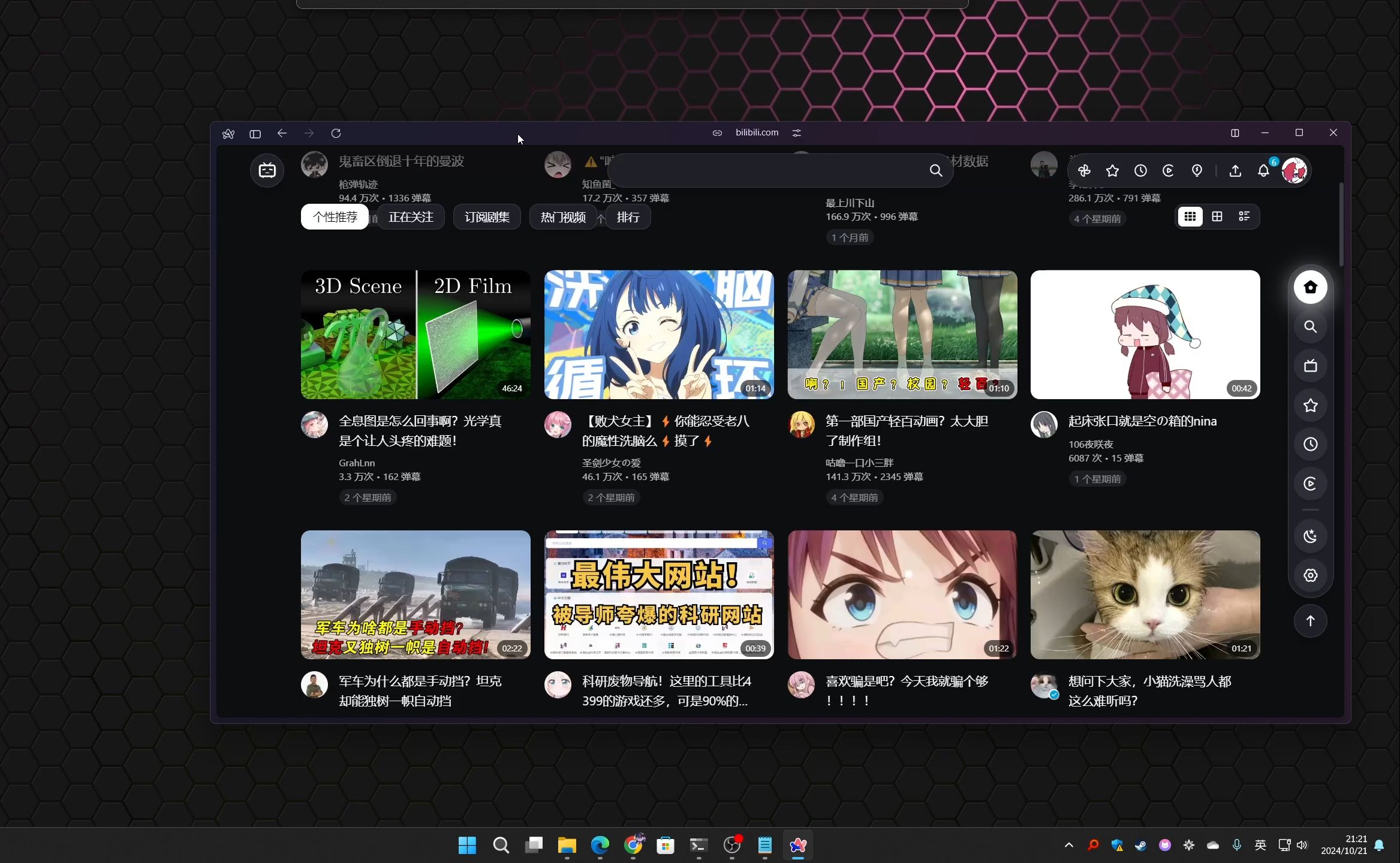The width and height of the screenshot is (1400, 863).
Task: Open split view icon in title bar
Action: [x=1235, y=133]
